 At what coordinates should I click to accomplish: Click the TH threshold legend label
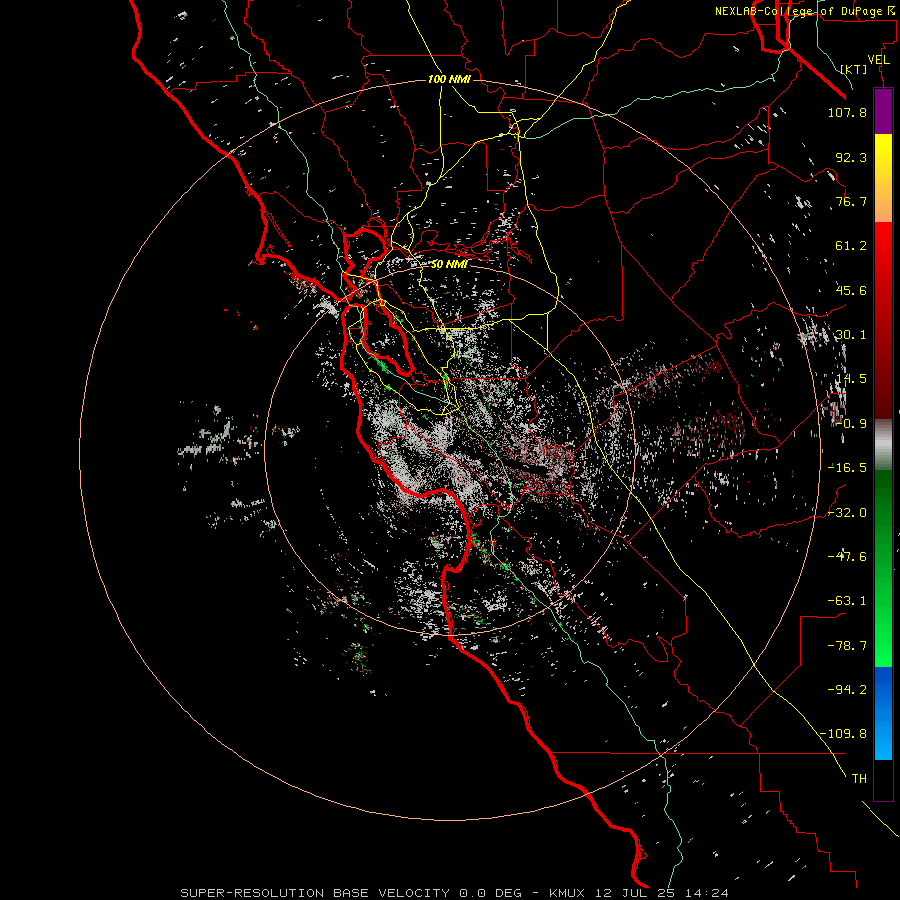click(x=859, y=779)
